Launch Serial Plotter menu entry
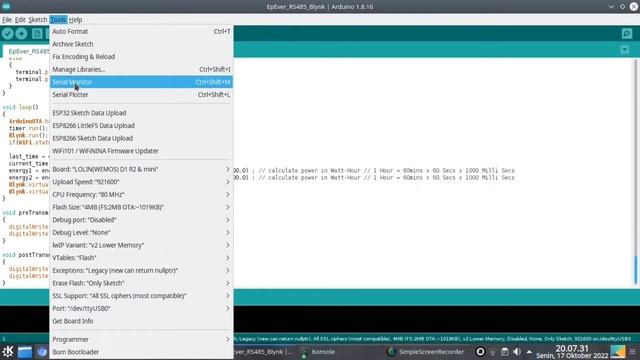Screen dimensions: 640x360 (141, 95)
